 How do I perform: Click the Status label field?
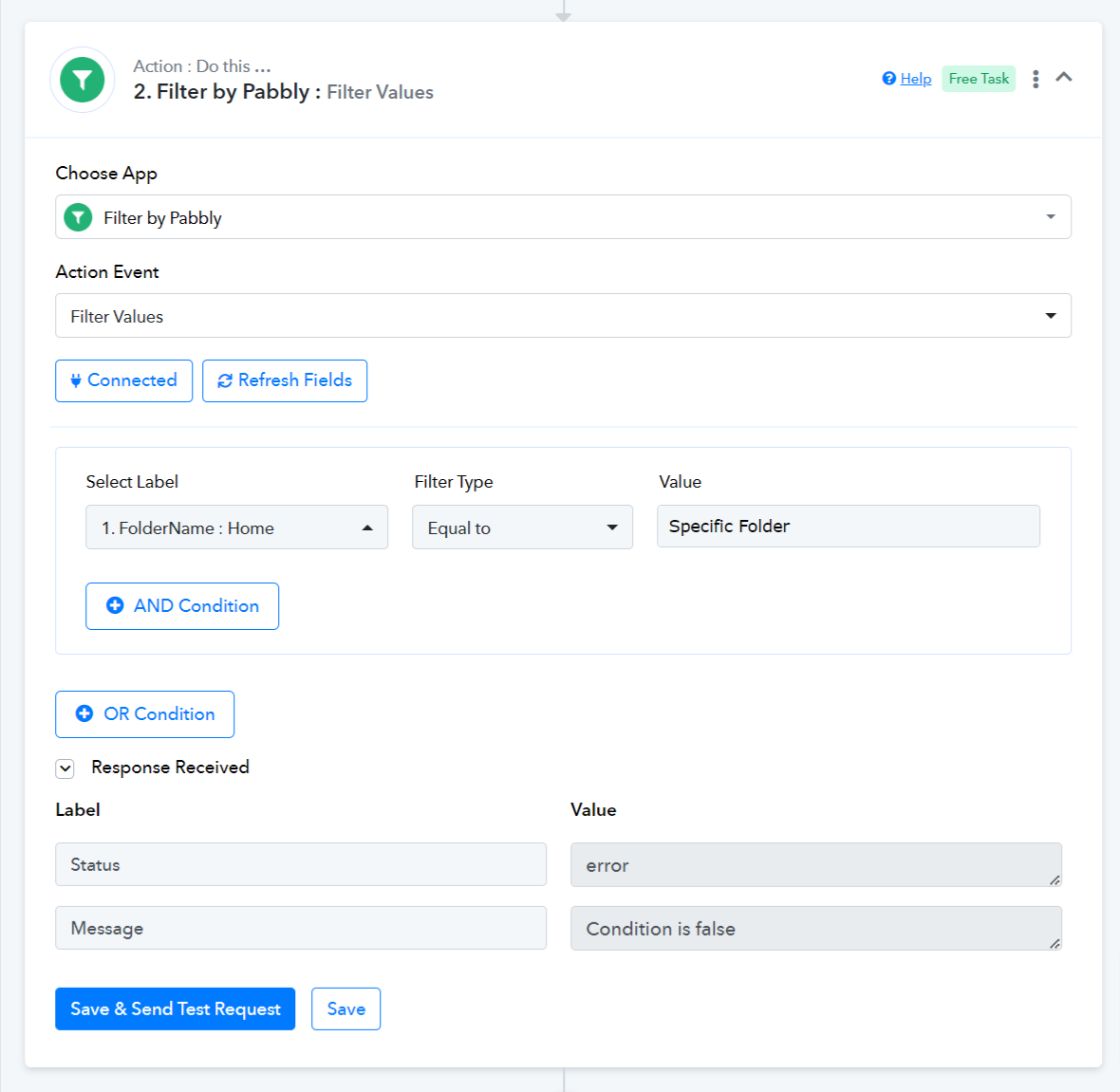pos(301,865)
